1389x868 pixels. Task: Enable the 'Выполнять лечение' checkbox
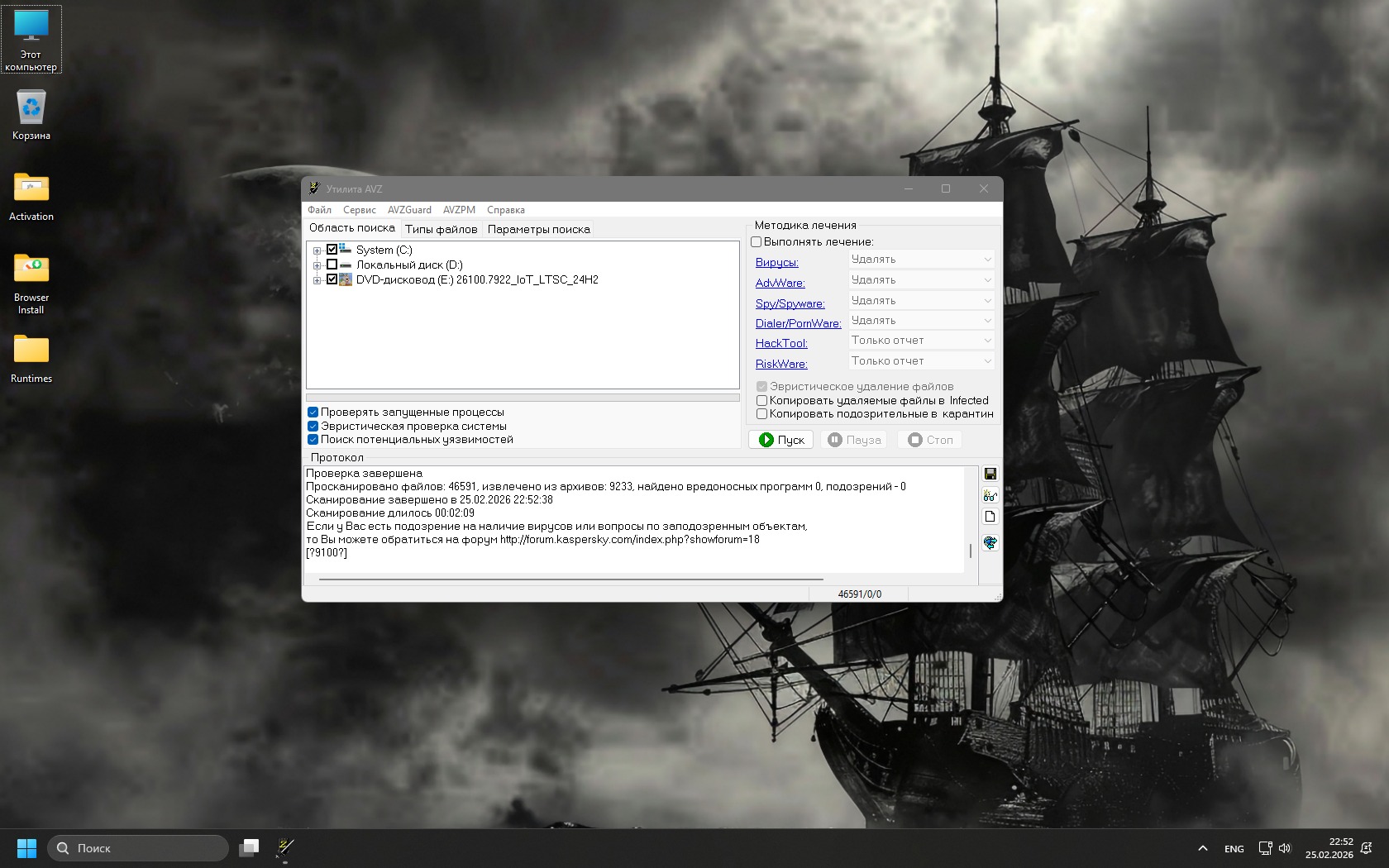coord(757,242)
